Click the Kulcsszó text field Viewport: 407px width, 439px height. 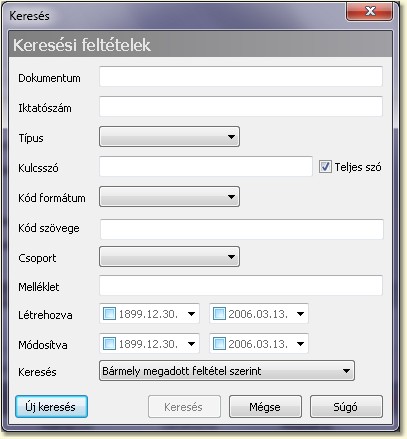[x=206, y=167]
